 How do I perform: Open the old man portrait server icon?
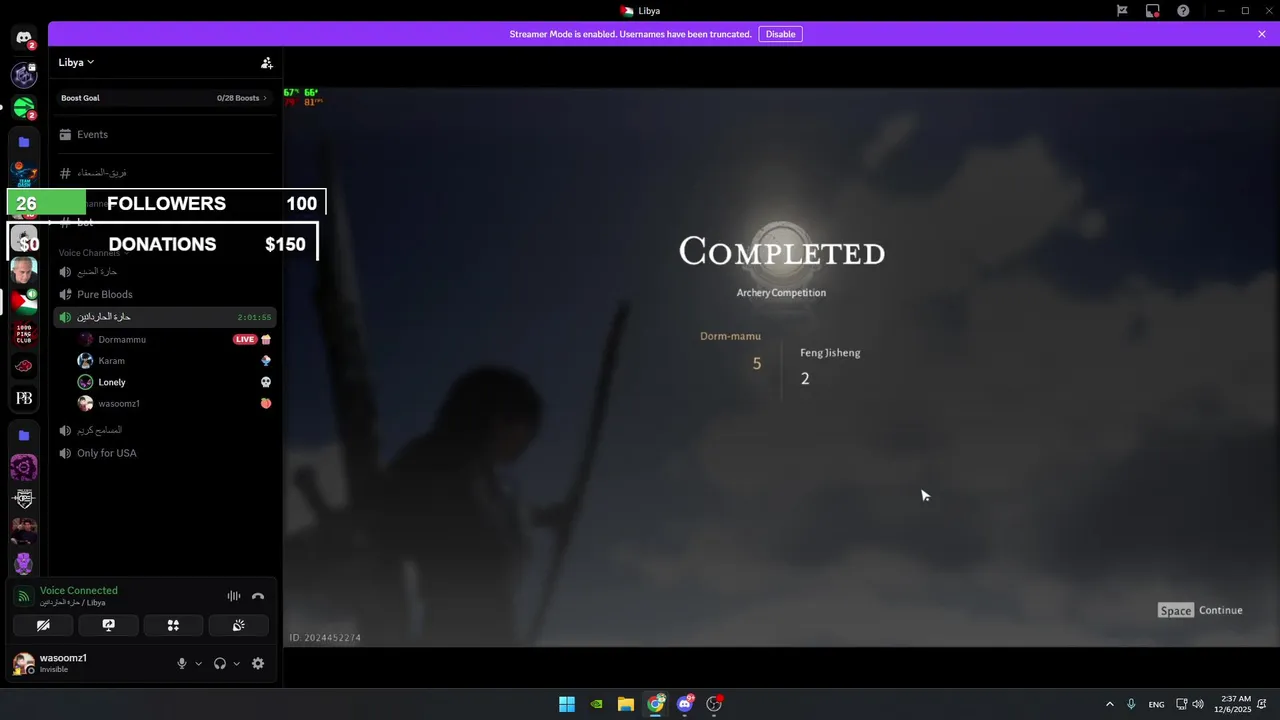(24, 269)
